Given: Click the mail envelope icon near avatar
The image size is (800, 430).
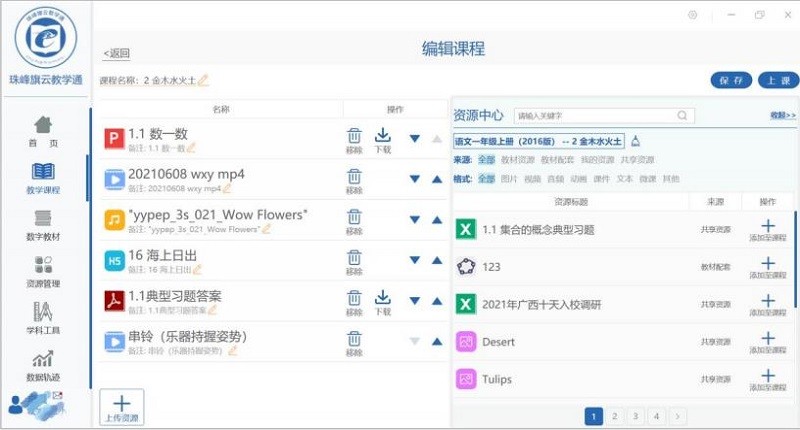Looking at the screenshot, I should tap(57, 395).
